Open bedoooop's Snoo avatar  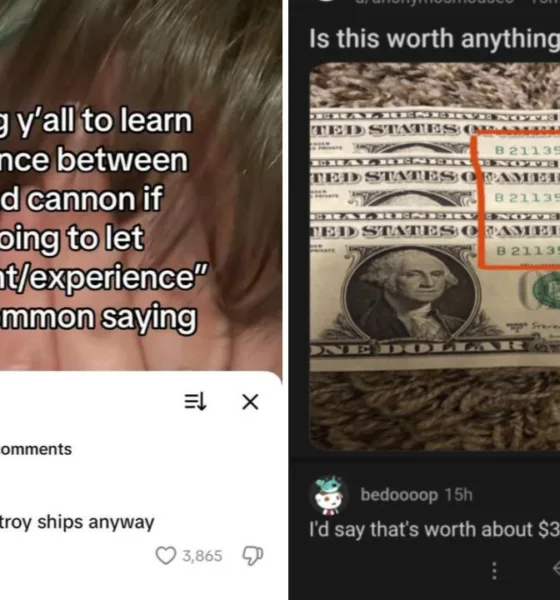click(x=330, y=495)
